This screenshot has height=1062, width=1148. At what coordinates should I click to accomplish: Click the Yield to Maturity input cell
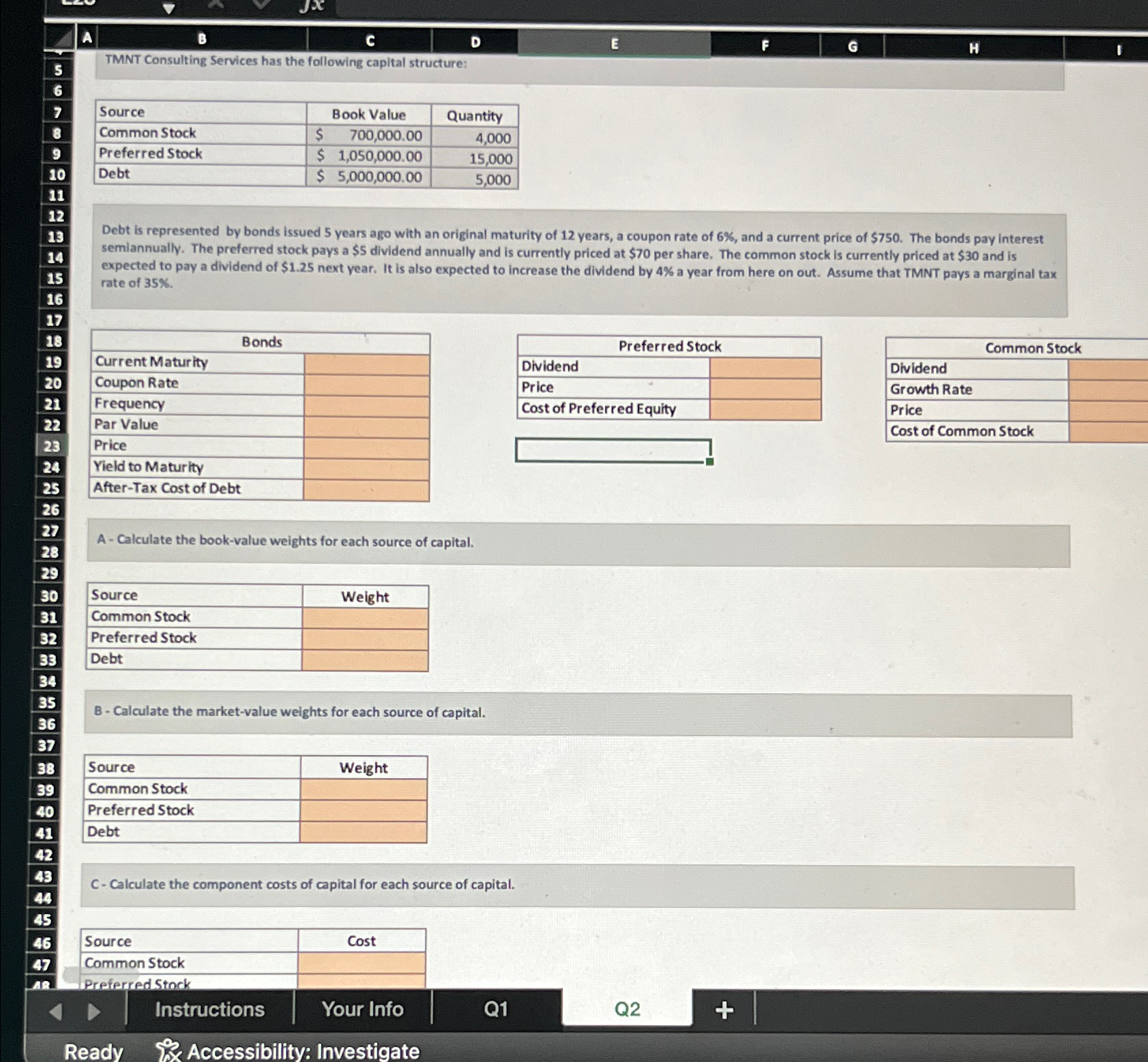coord(366,469)
